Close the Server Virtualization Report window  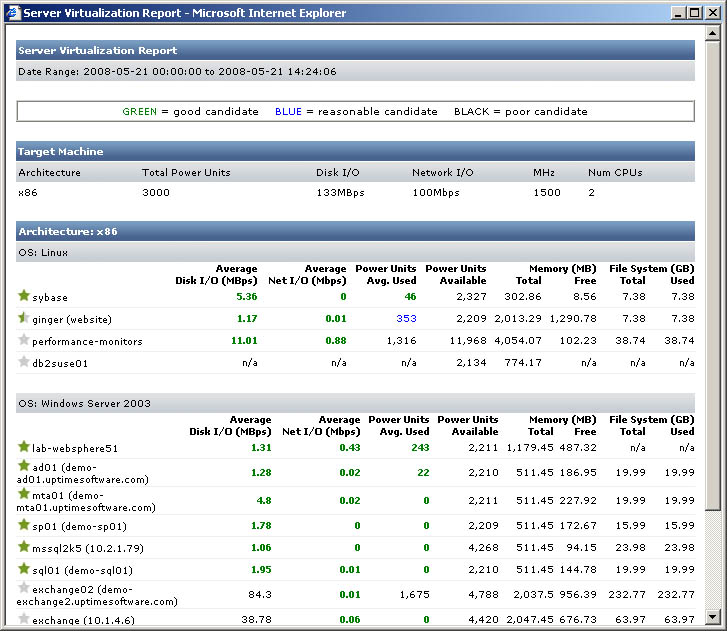click(x=712, y=13)
